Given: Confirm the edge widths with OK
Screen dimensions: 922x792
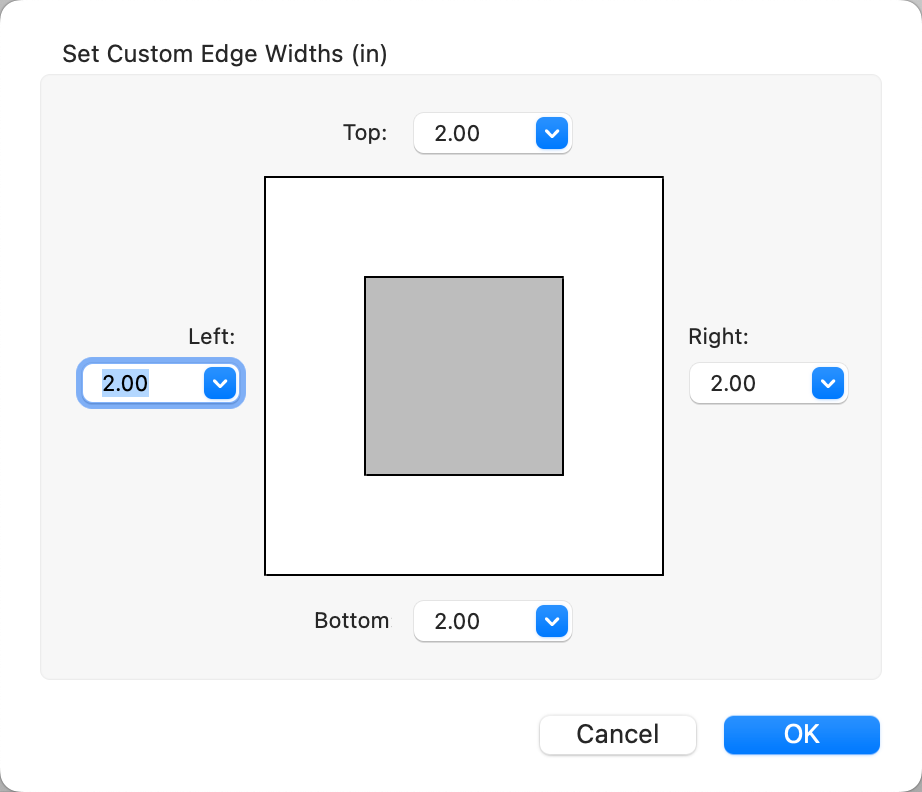Looking at the screenshot, I should [801, 734].
